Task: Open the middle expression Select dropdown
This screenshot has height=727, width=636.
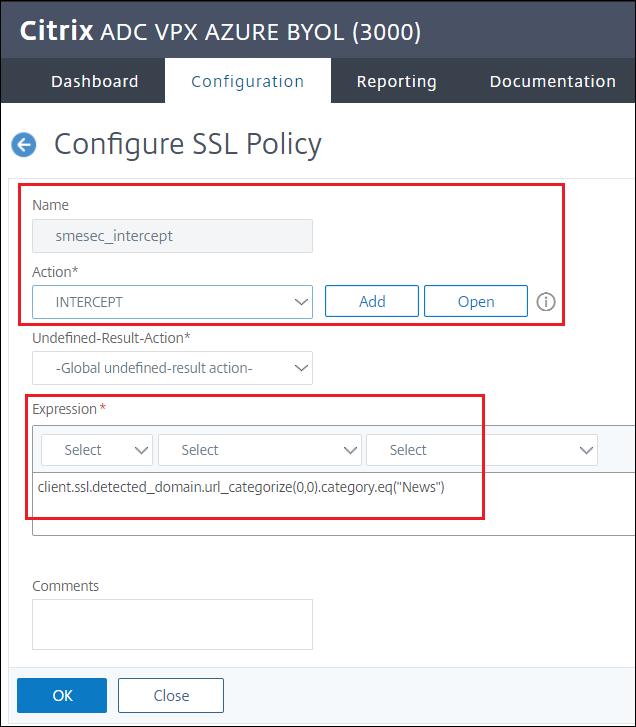Action: point(260,450)
